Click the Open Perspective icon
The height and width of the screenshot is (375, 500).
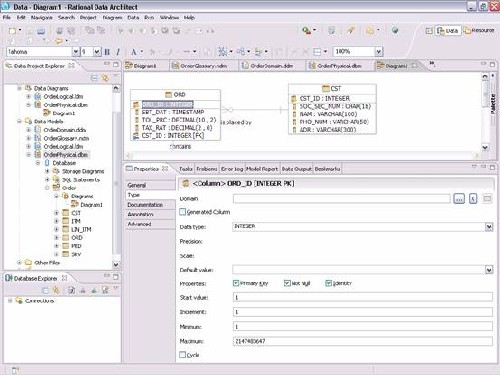click(429, 31)
